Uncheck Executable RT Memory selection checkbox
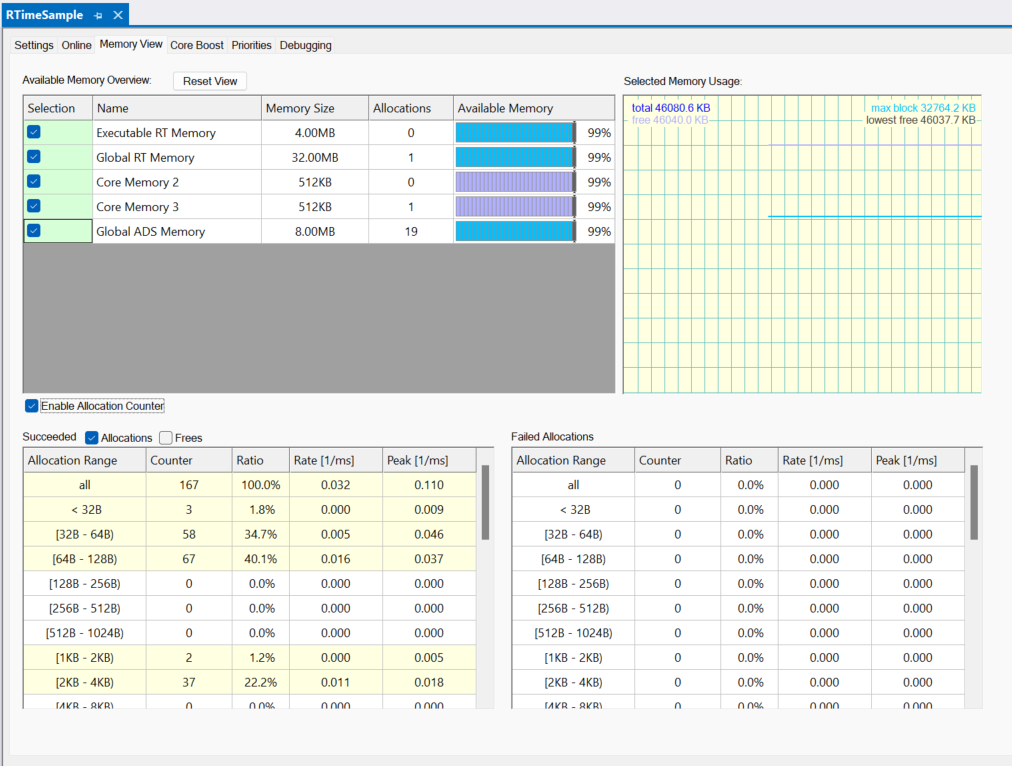This screenshot has width=1012, height=766. point(34,132)
